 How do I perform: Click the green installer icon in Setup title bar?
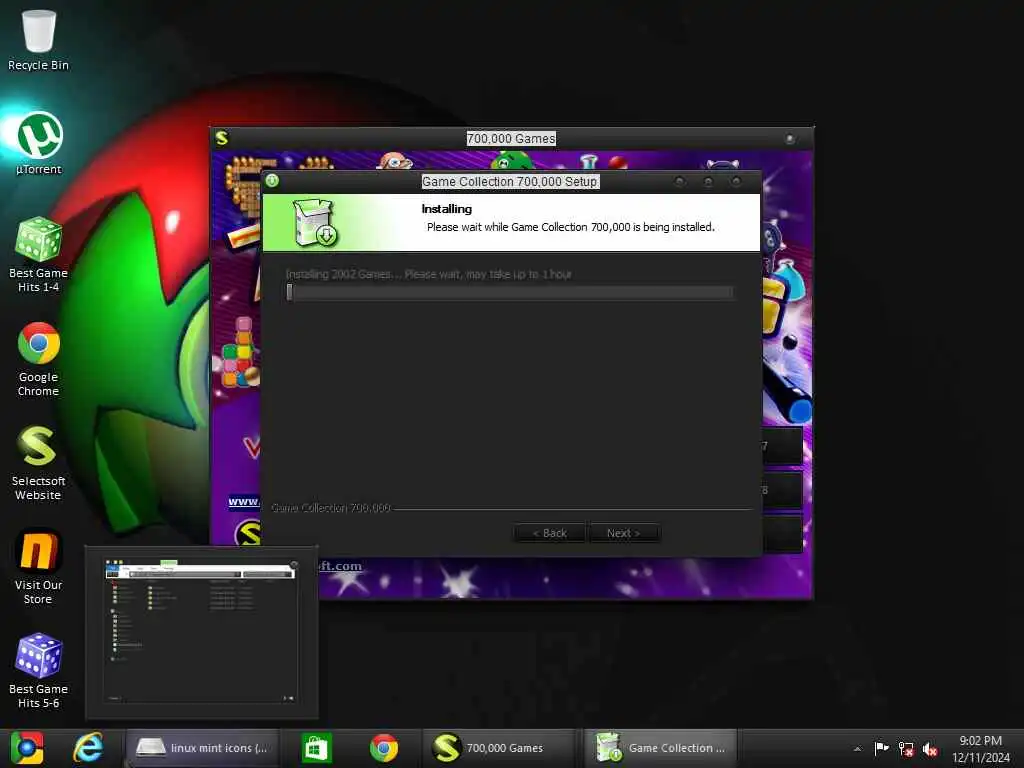pyautogui.click(x=272, y=181)
